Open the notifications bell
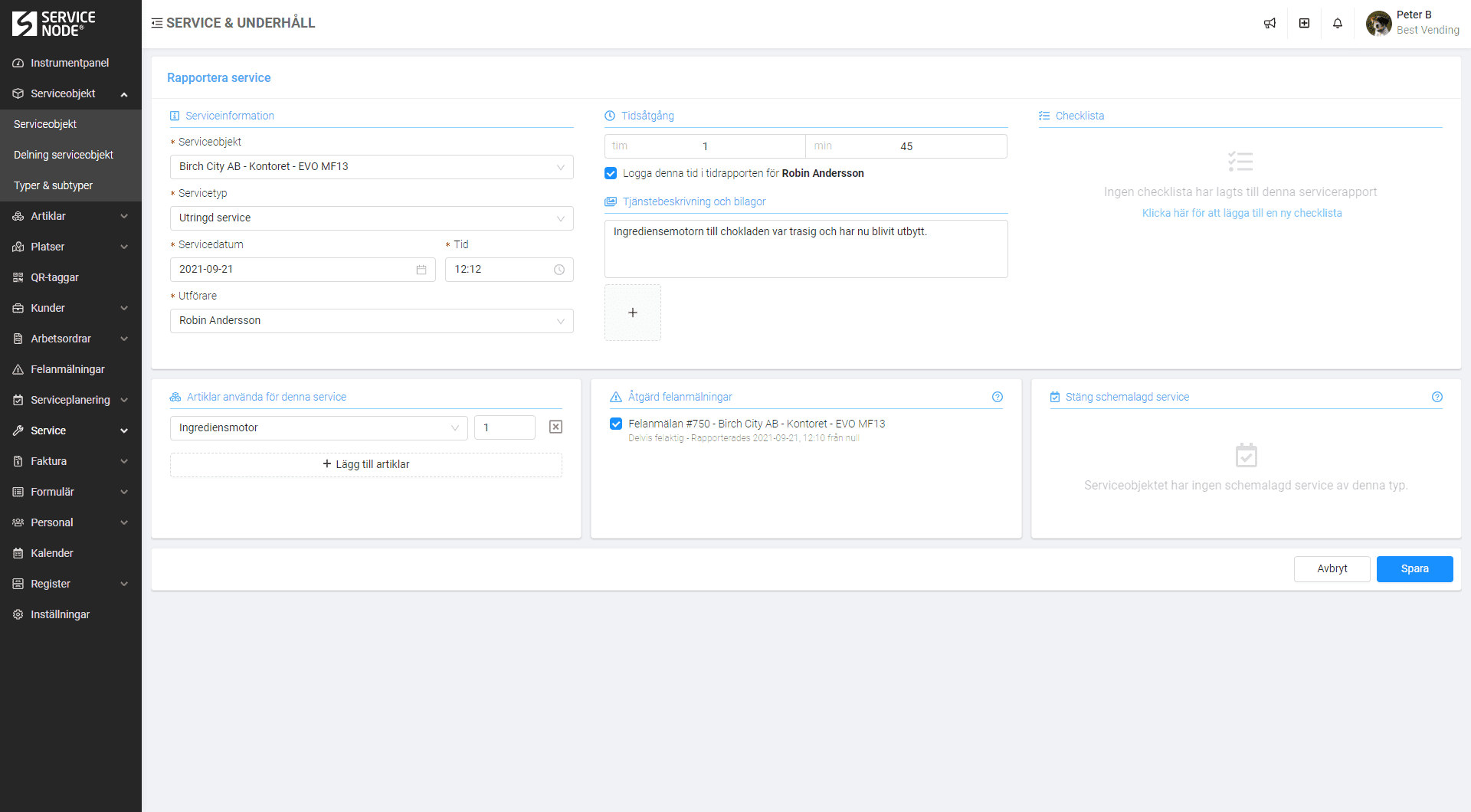Viewport: 1471px width, 812px height. (x=1337, y=23)
